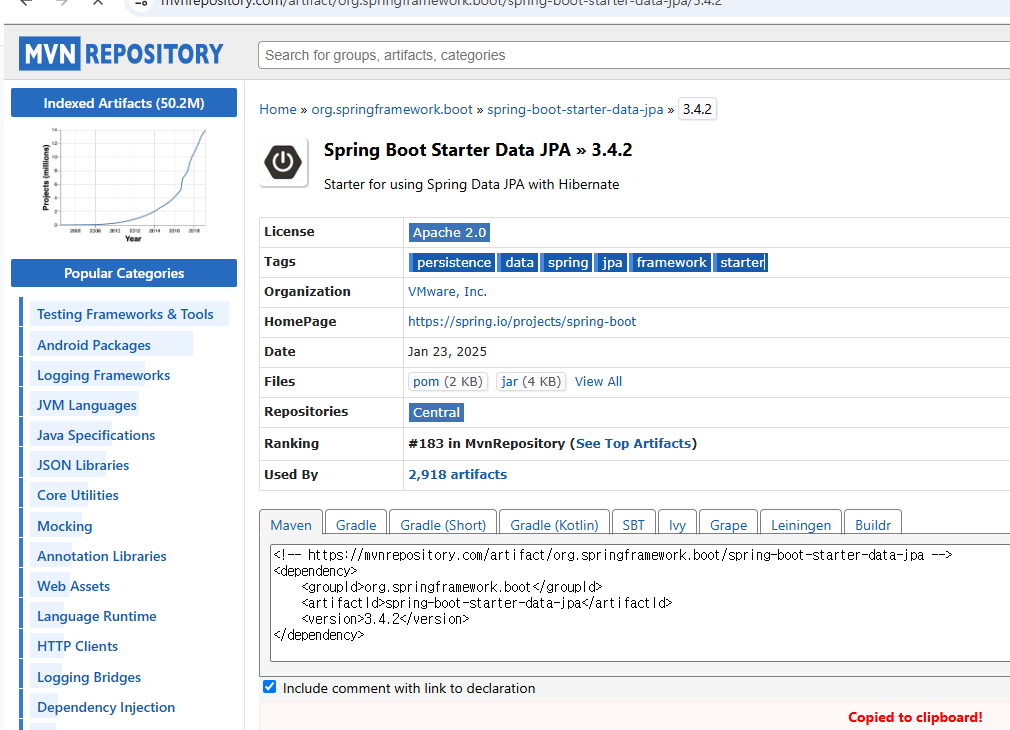Open Annotation Libraries category
Image resolution: width=1010 pixels, height=730 pixels.
click(101, 556)
